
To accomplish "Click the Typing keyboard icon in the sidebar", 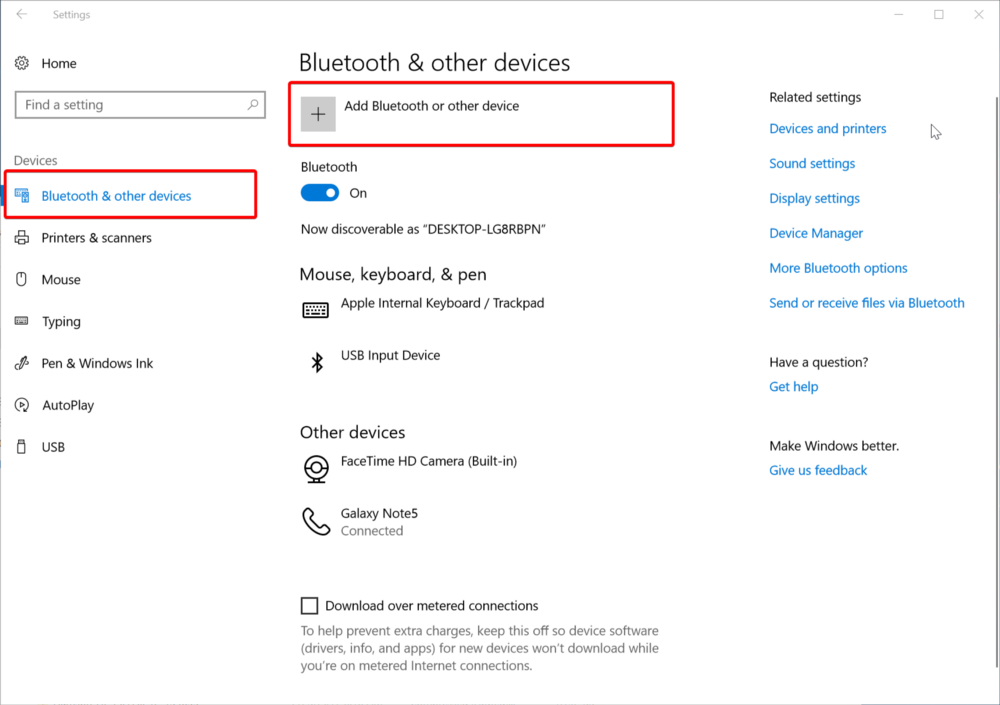I will tap(22, 321).
